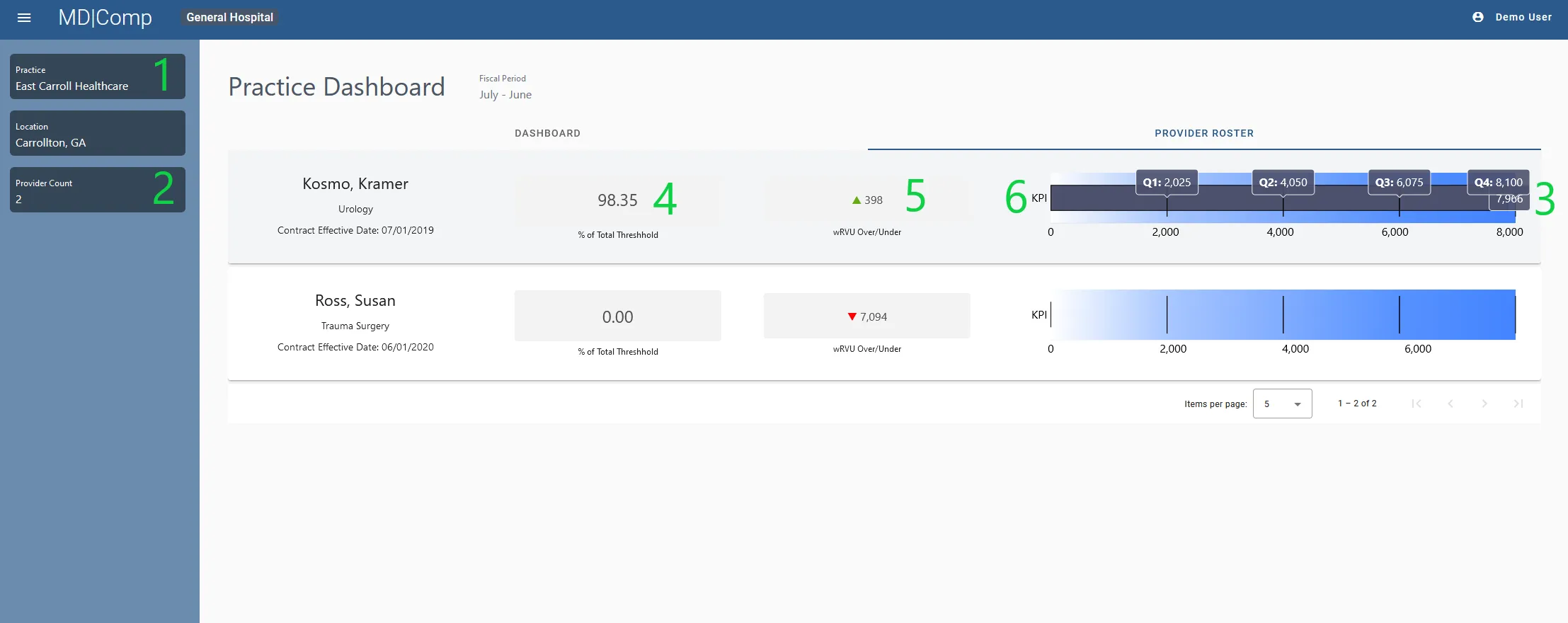The image size is (1568, 623).
Task: Click Susan Ross's KPI gradient bar
Action: (x=1283, y=314)
